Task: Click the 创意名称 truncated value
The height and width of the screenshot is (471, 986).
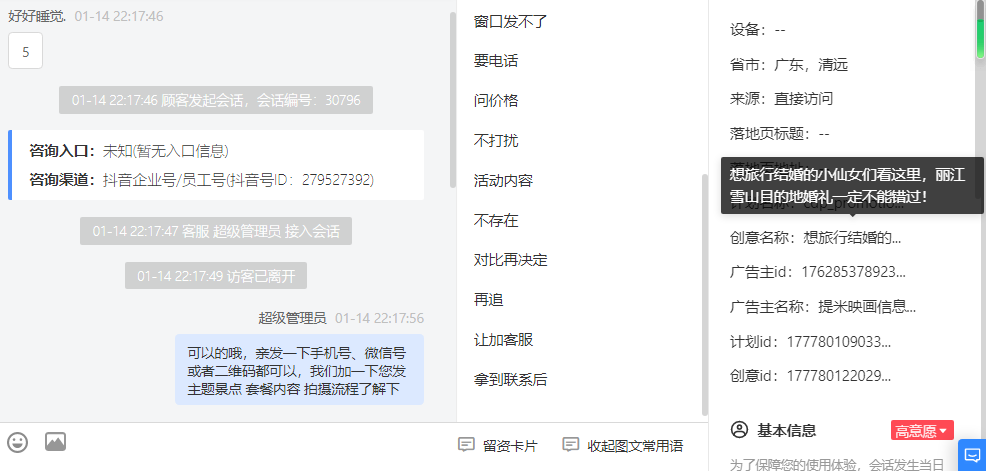Action: 853,238
